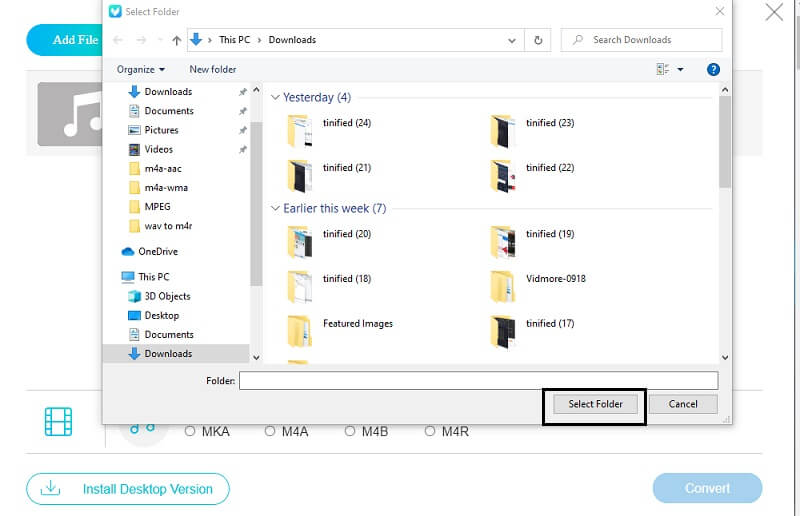Select the video film strip icon
Screen dimensions: 800x516
pyautogui.click(x=59, y=421)
